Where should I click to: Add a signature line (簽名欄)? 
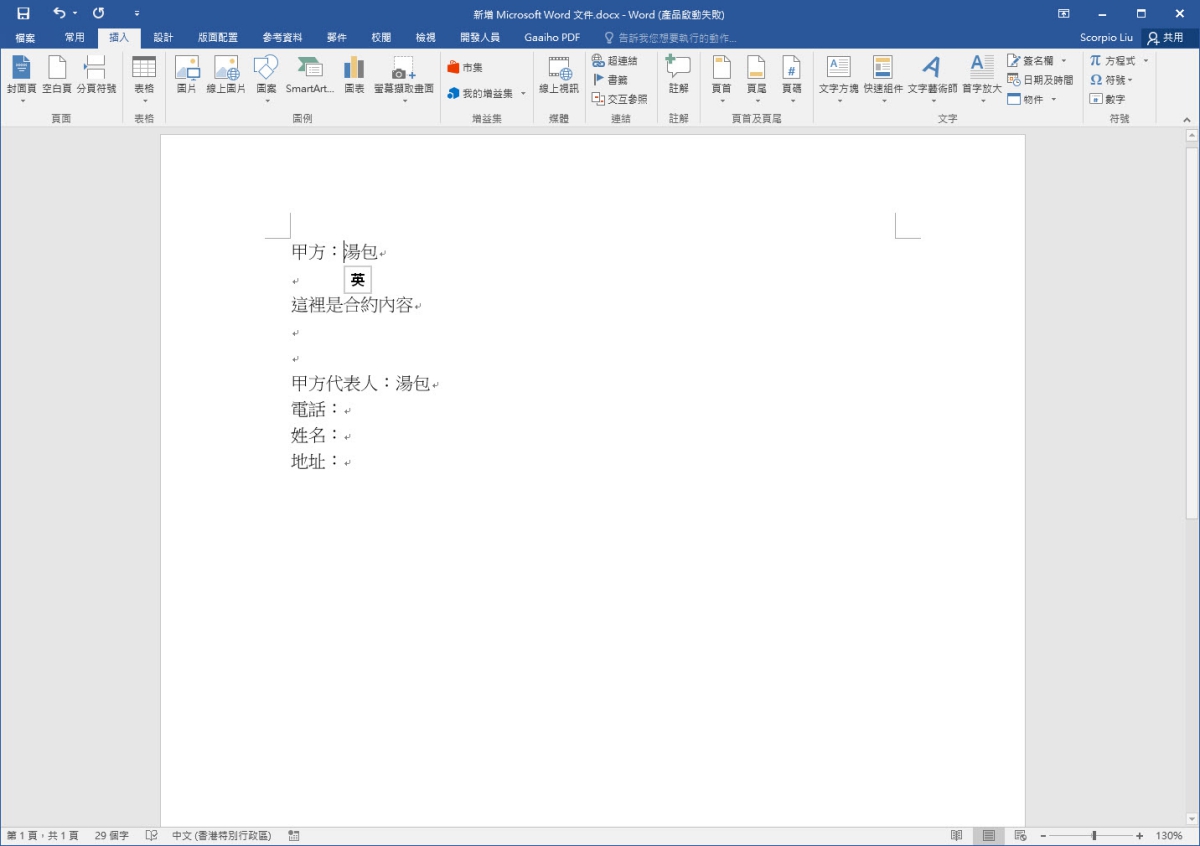click(x=1038, y=61)
